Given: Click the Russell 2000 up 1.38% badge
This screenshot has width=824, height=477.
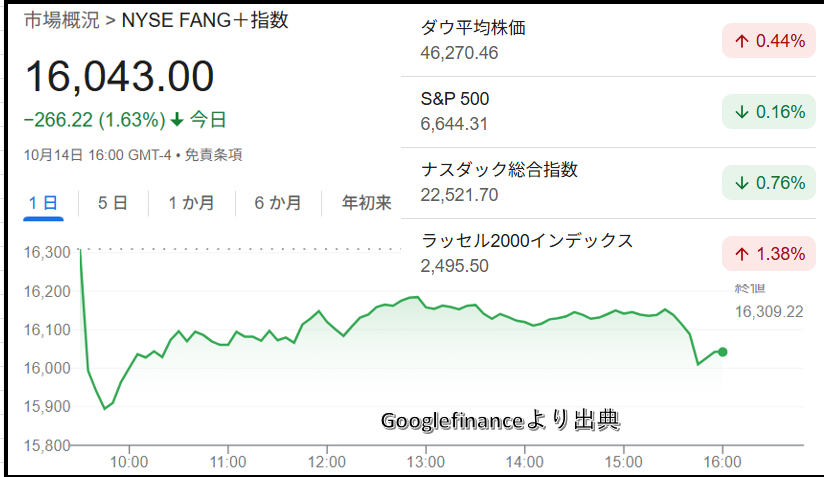Looking at the screenshot, I should coord(765,254).
